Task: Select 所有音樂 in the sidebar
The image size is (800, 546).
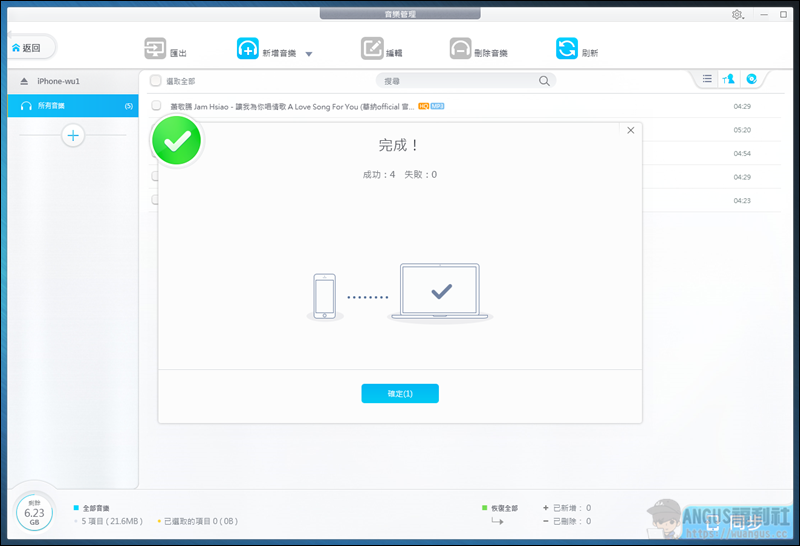Action: (70, 105)
